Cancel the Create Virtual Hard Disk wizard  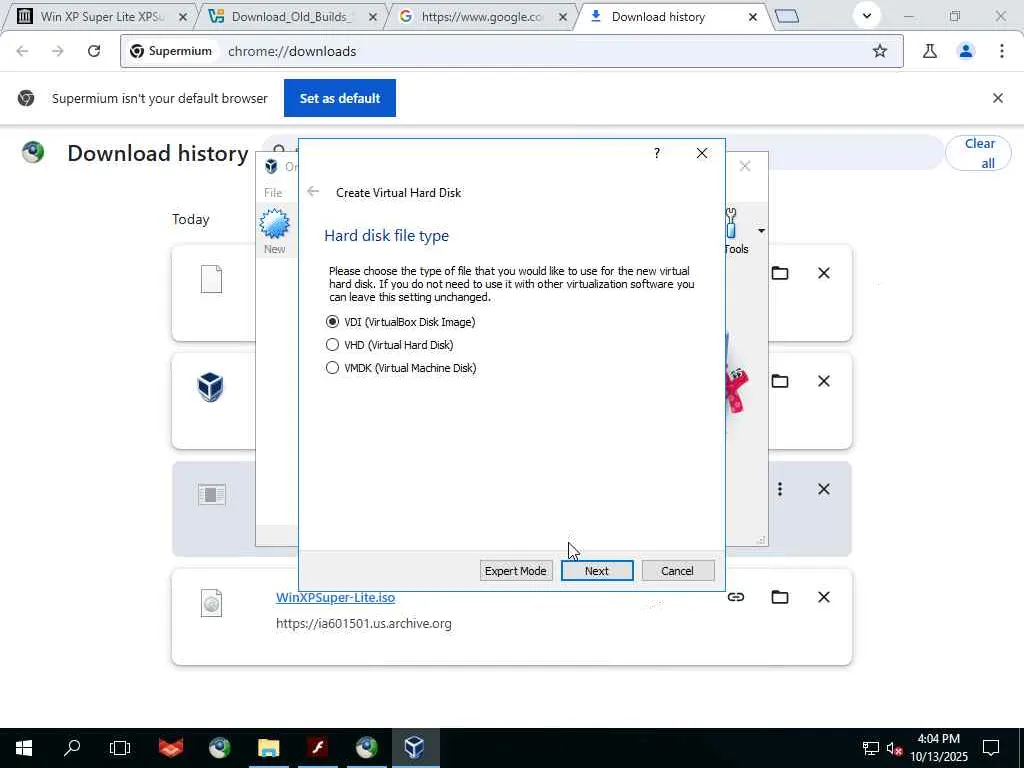677,571
